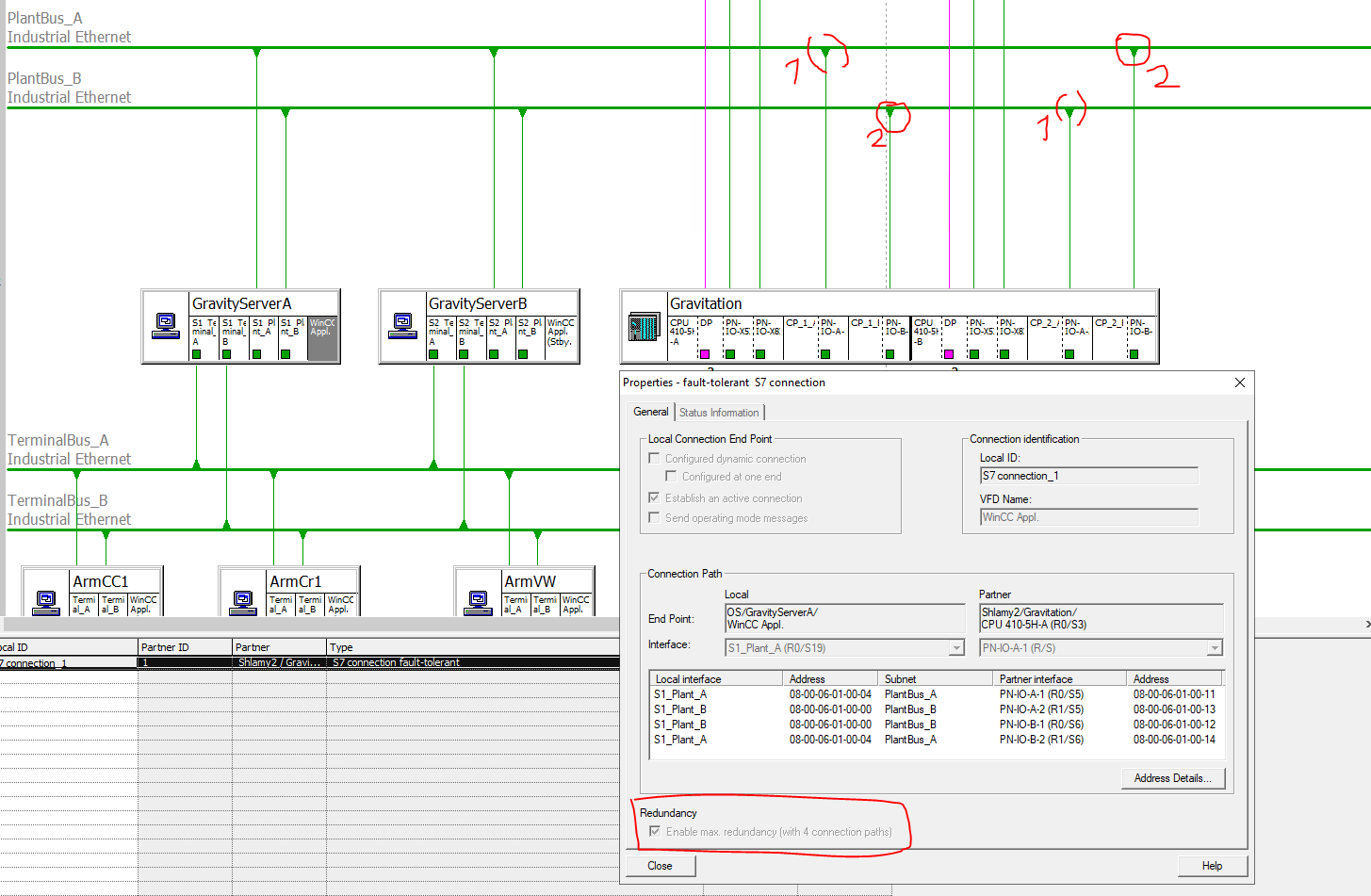This screenshot has width=1371, height=896.
Task: Select the General tab
Action: [650, 412]
